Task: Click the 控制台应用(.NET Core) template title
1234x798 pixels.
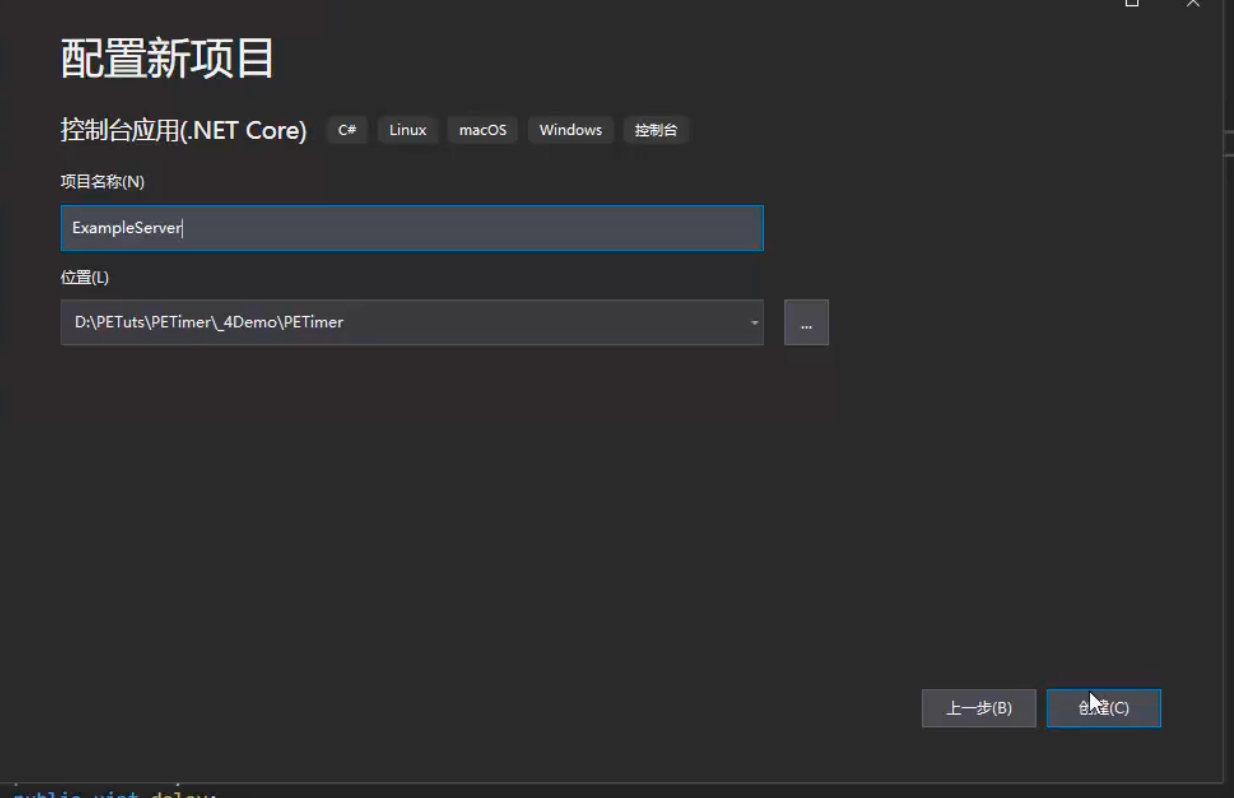Action: coord(184,130)
